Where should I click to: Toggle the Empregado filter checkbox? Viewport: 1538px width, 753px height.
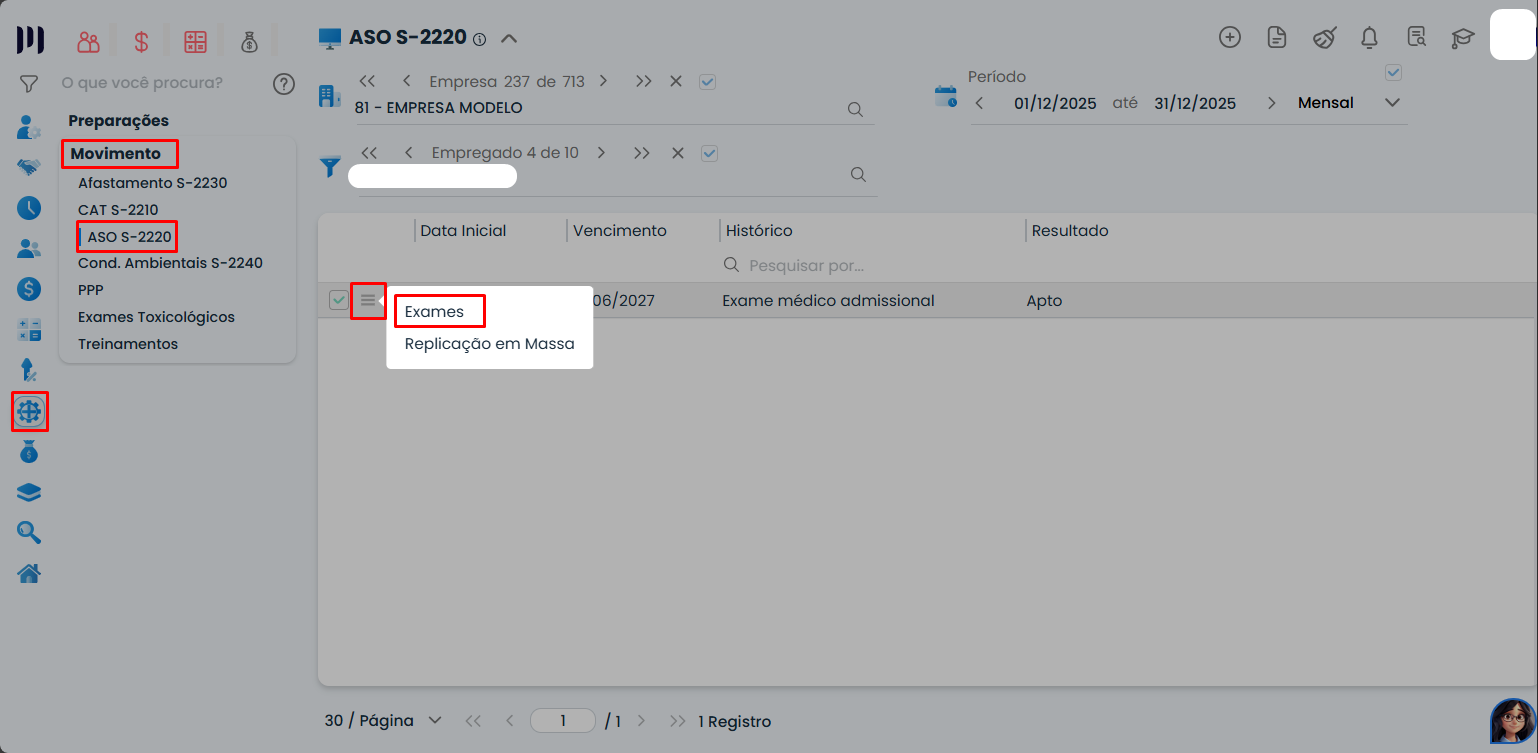click(x=710, y=153)
